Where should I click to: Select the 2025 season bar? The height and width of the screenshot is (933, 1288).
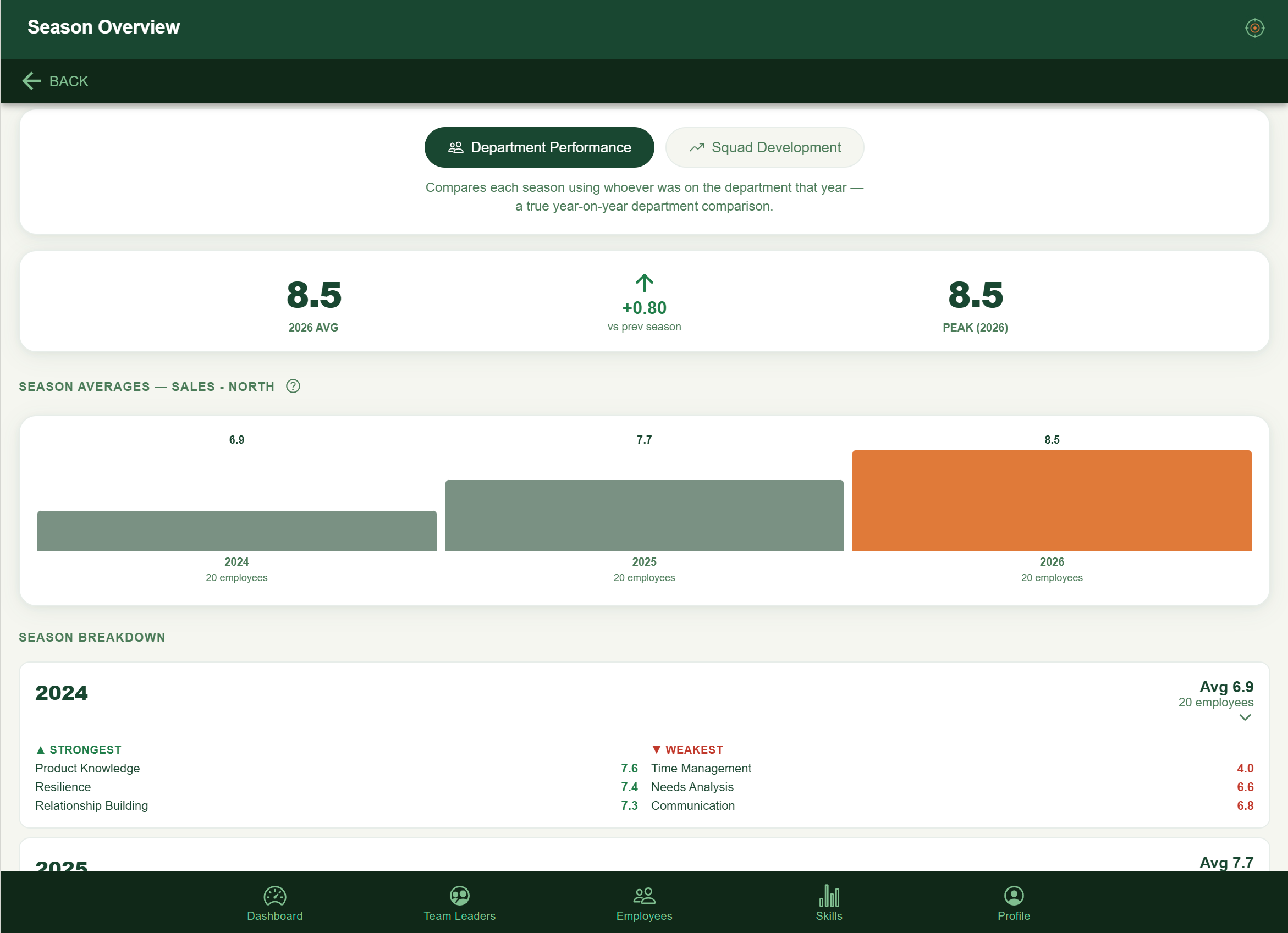pos(644,516)
